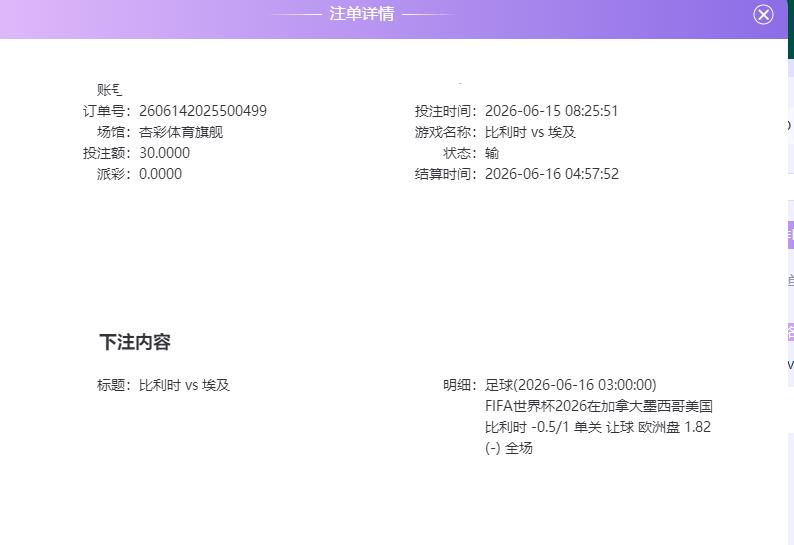Screen dimensions: 794x545
Task: Click settlement time 2026-06-16 04:57:52
Action: [552, 174]
